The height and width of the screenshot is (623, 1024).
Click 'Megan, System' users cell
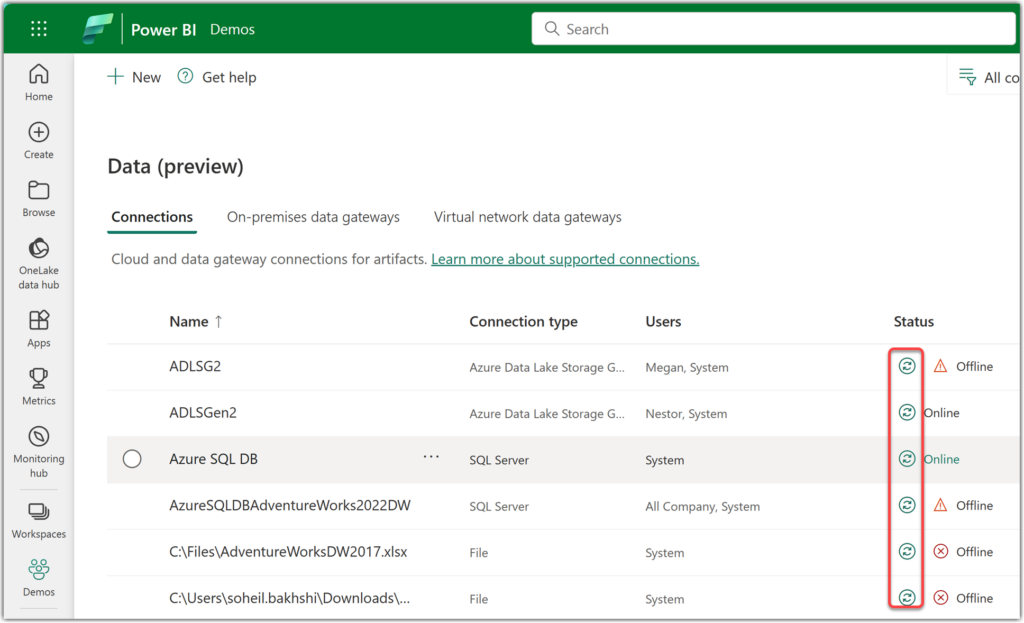[687, 367]
